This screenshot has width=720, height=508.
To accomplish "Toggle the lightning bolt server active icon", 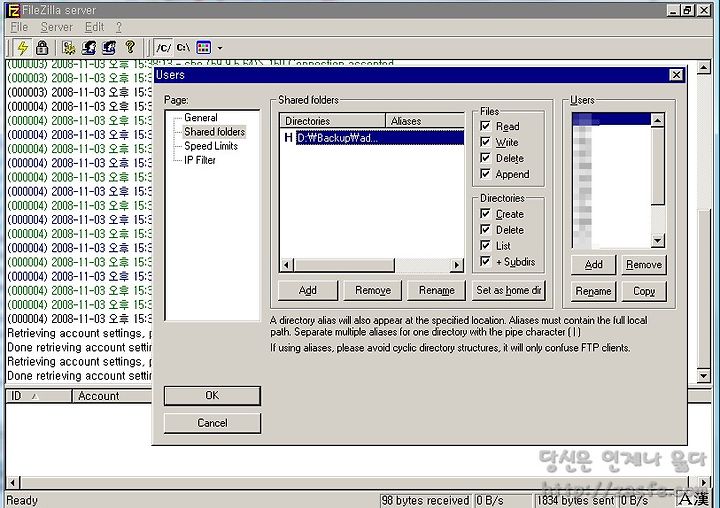I will [22, 47].
